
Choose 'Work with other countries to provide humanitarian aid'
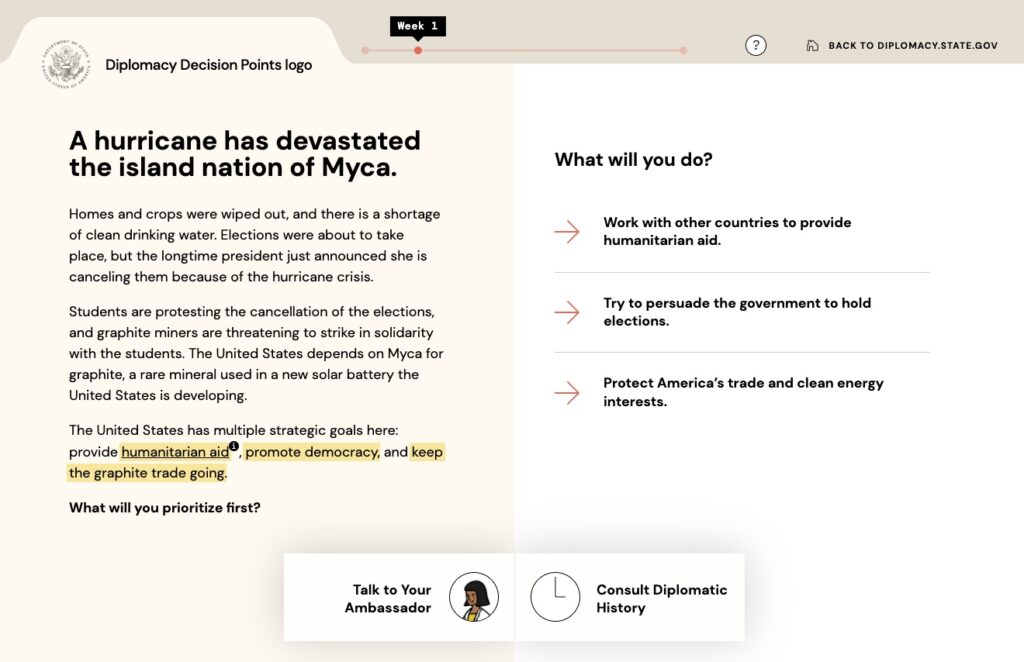(727, 231)
